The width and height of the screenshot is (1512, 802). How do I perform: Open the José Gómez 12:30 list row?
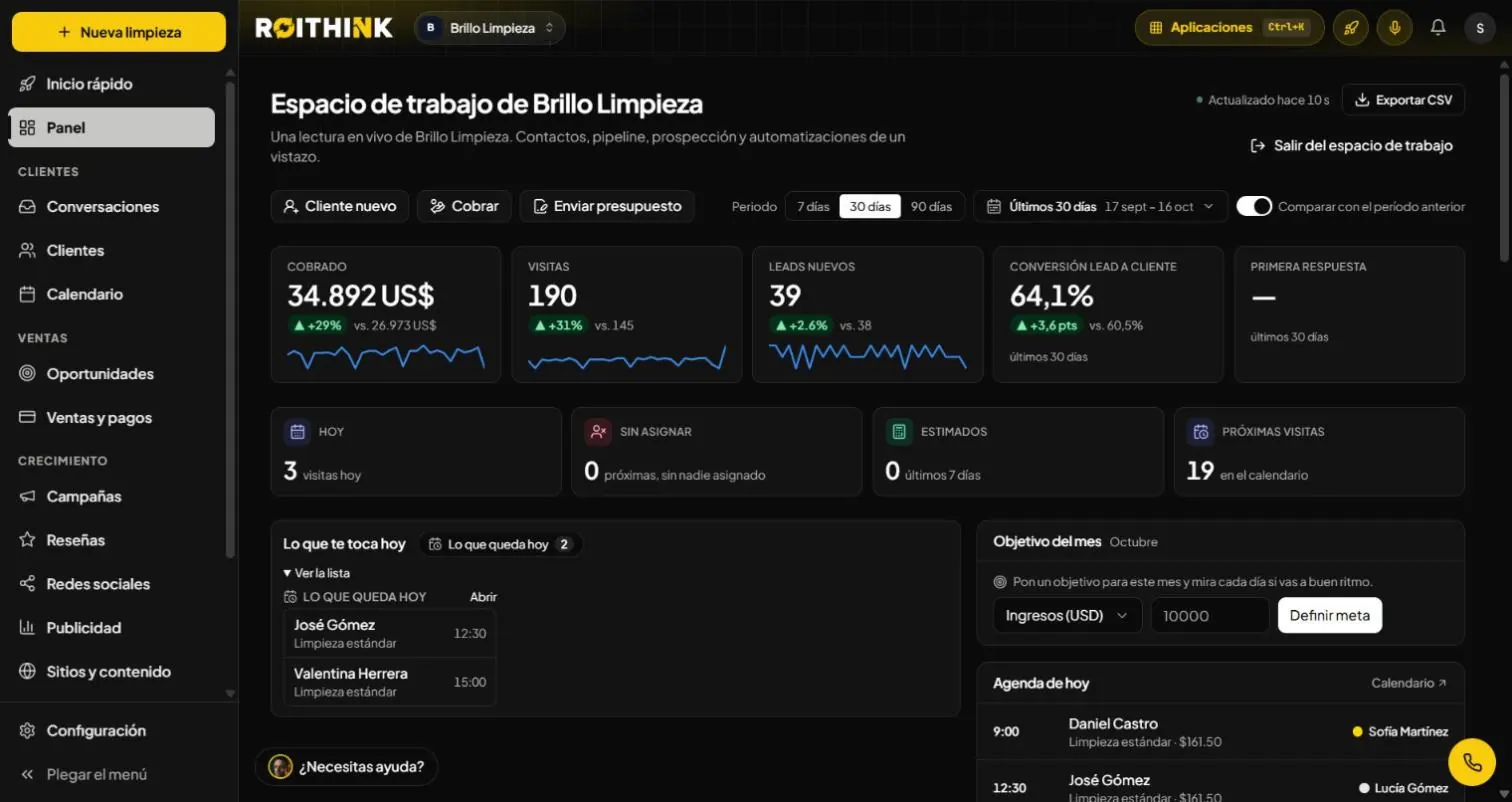(390, 633)
